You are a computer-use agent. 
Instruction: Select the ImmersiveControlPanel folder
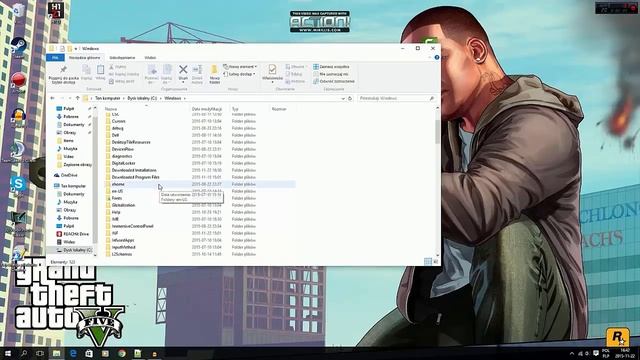tap(133, 226)
